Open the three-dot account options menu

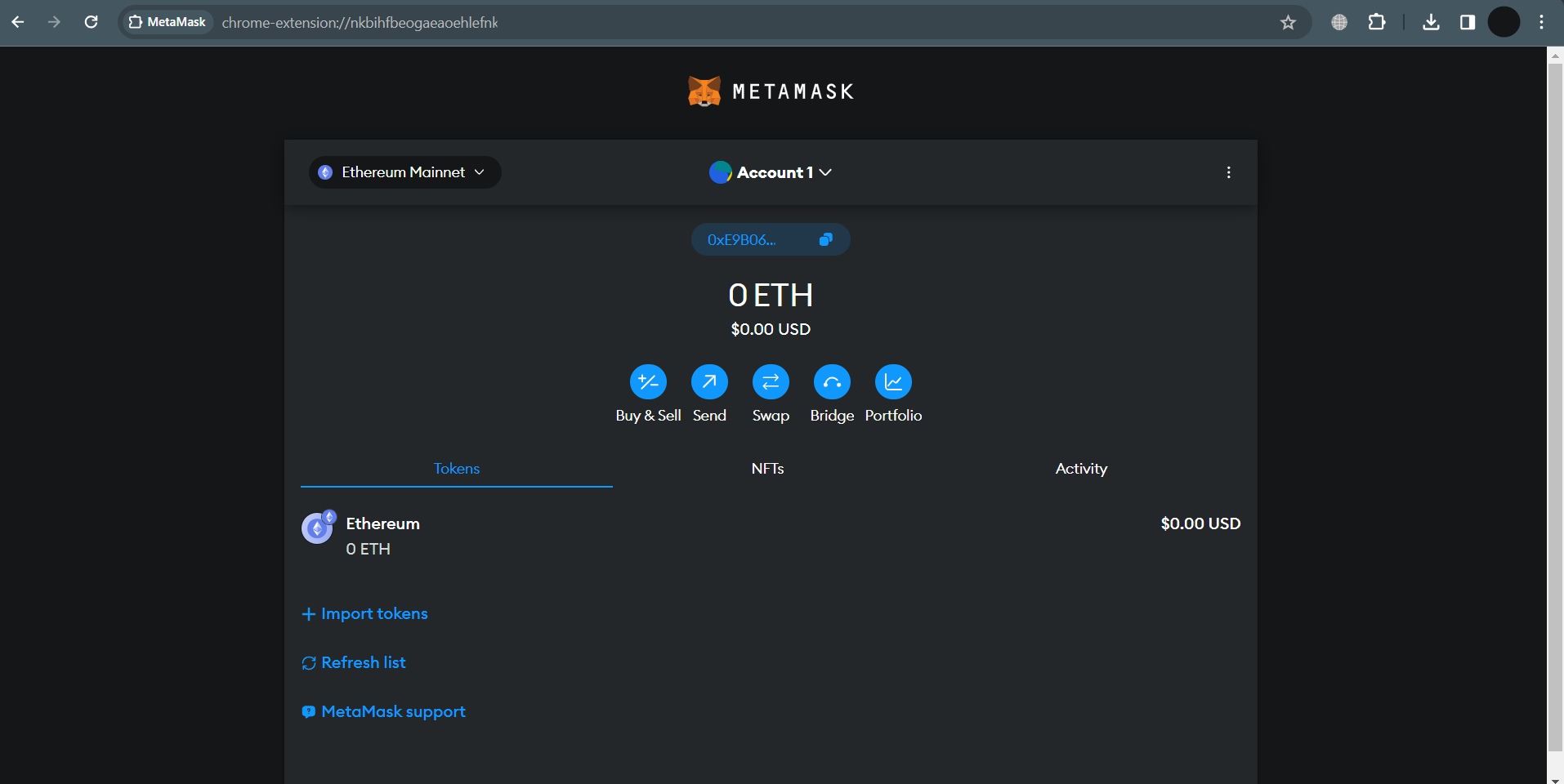(x=1228, y=172)
